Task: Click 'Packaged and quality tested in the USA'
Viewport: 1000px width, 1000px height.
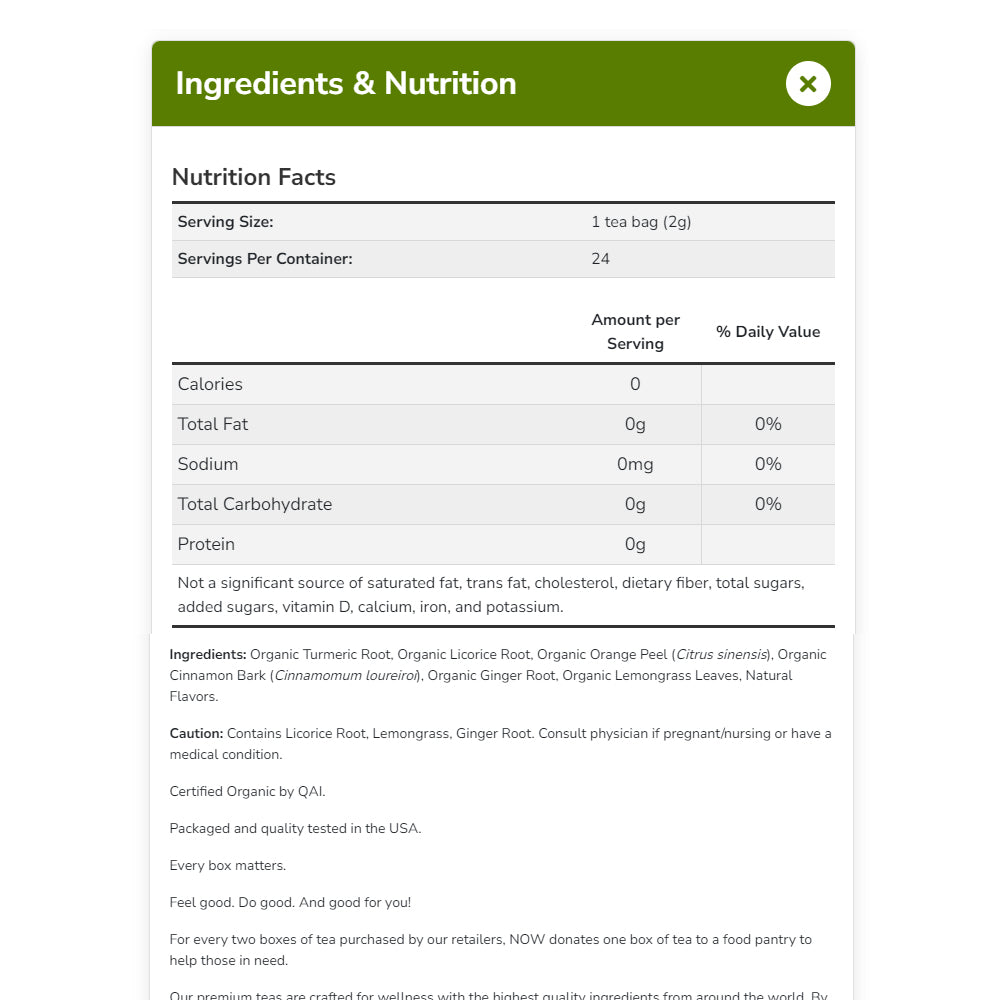Action: [x=295, y=829]
